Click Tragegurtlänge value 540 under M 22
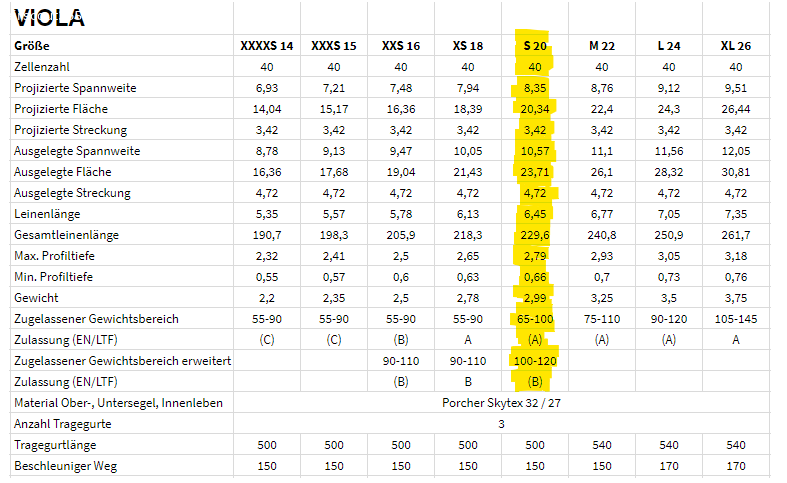Image resolution: width=787 pixels, height=483 pixels. 602,445
